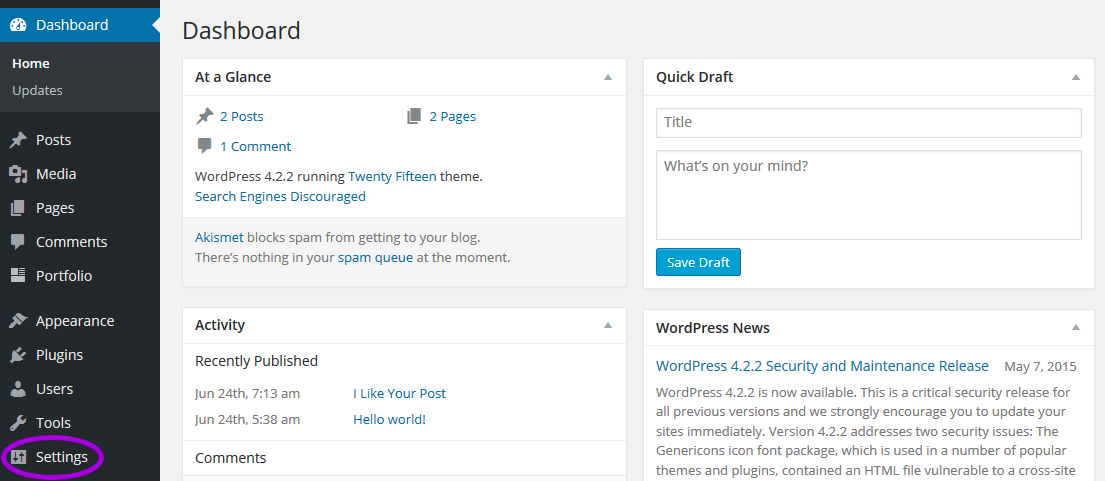Open the Plugins menu

[x=80, y=355]
